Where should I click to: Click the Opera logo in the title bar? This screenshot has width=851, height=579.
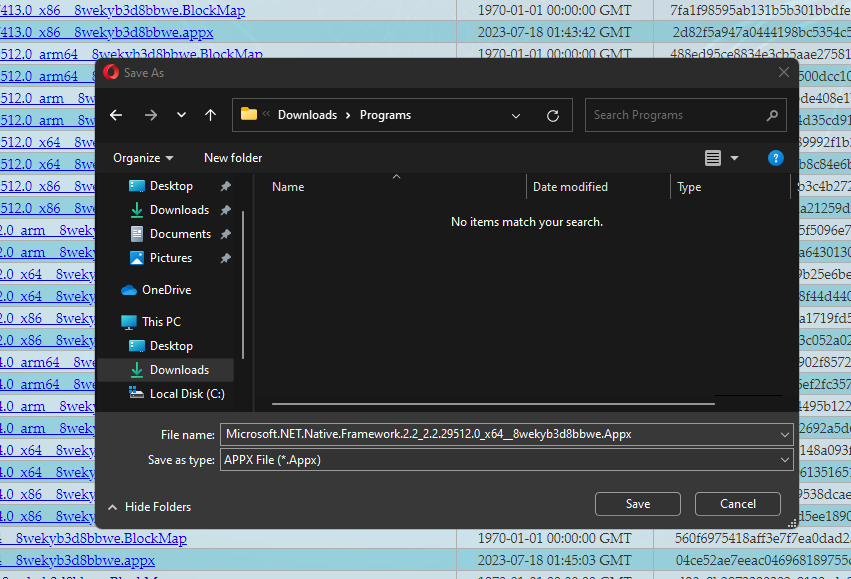pos(111,72)
